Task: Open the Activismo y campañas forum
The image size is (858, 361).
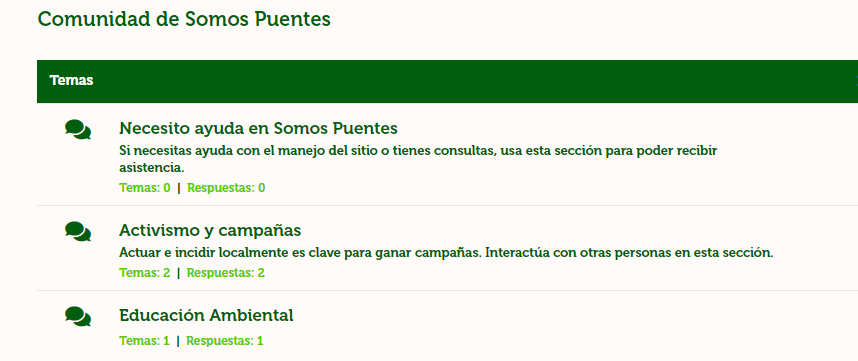Action: point(210,230)
